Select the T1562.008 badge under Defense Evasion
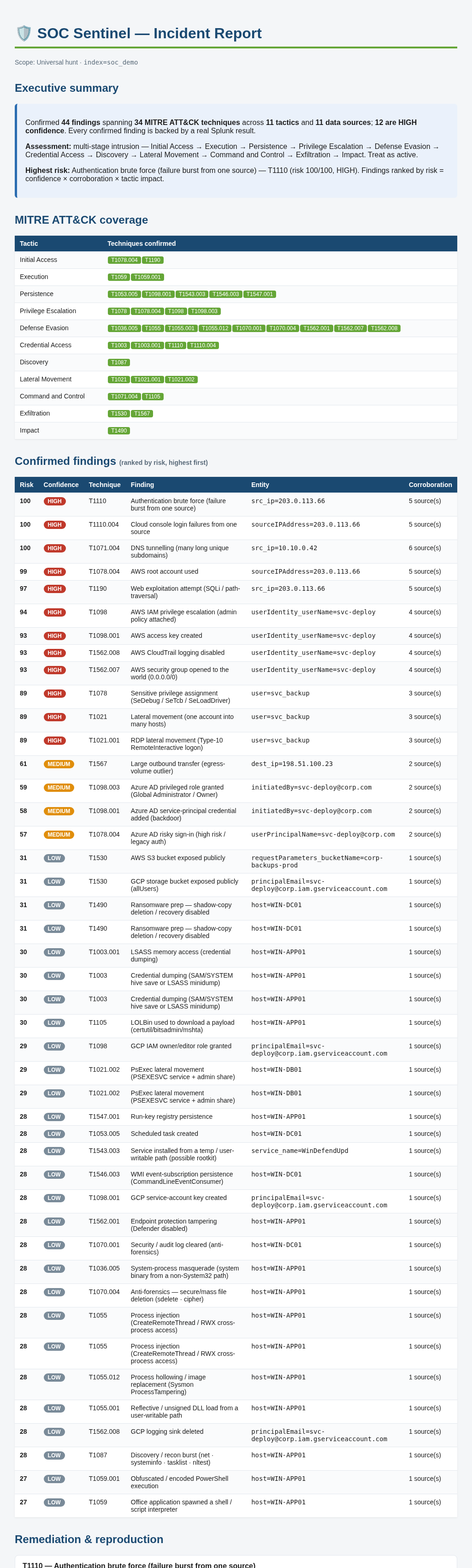 tap(384, 328)
